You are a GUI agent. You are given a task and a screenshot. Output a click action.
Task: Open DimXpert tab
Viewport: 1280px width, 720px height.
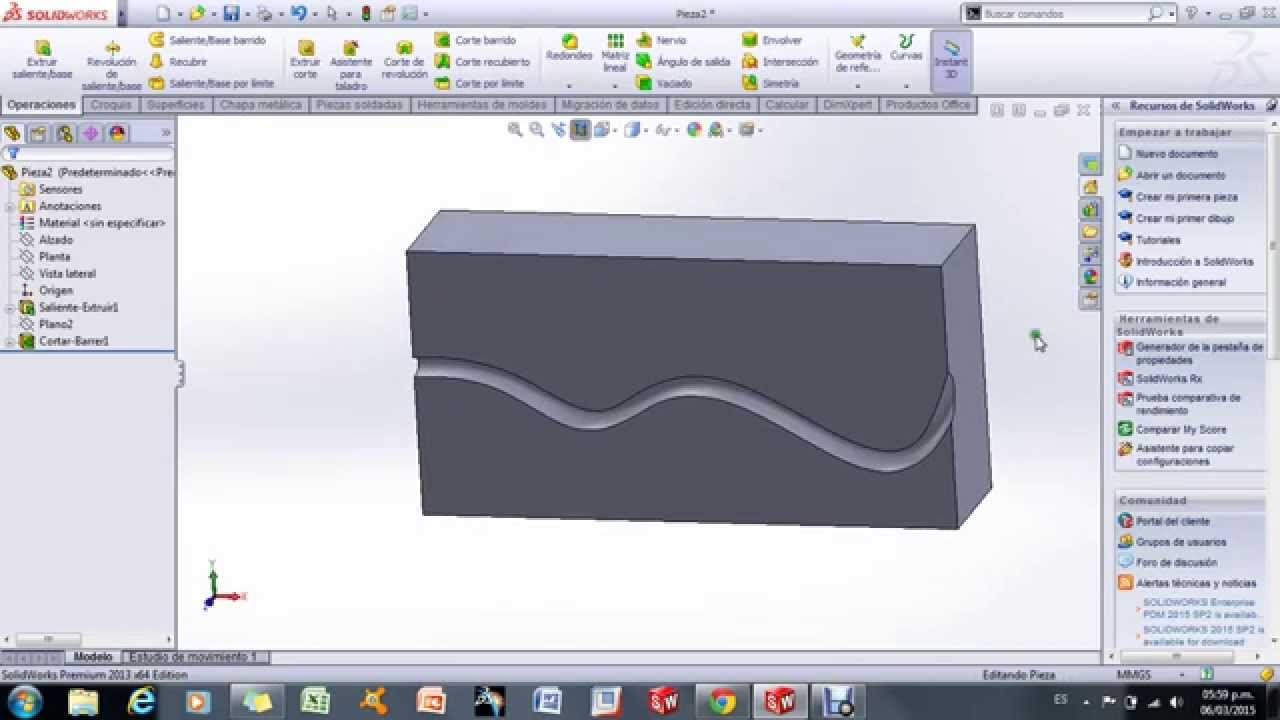point(848,105)
